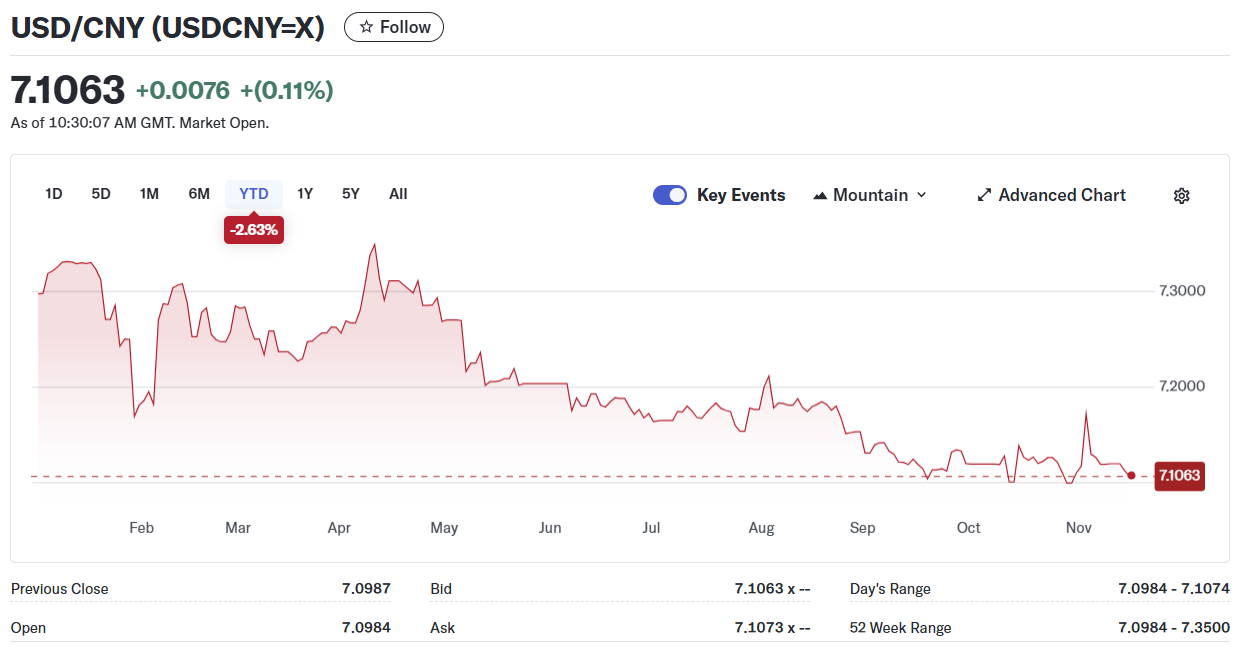Open the Advanced Chart link
1258x659 pixels.
tap(1061, 195)
